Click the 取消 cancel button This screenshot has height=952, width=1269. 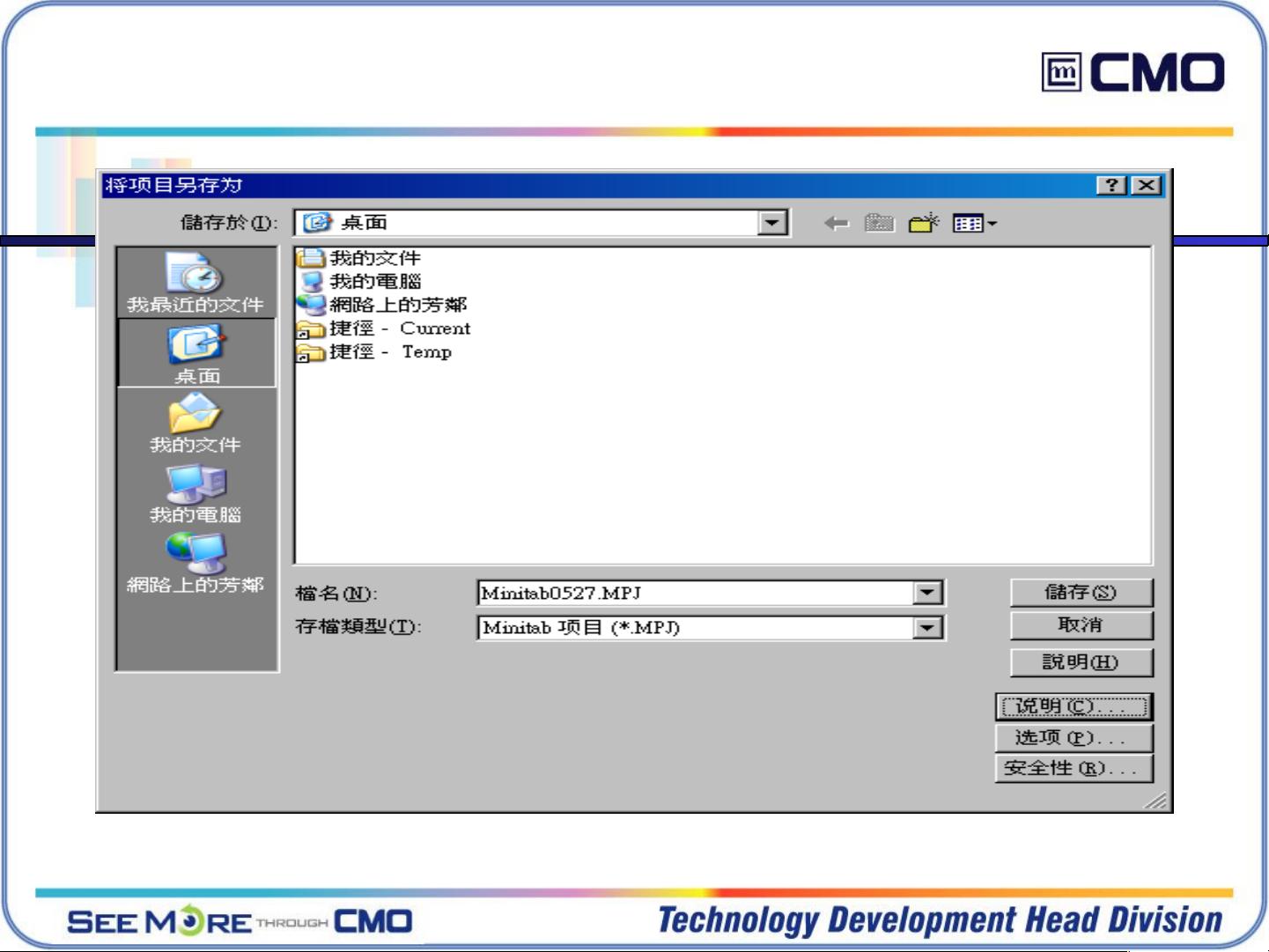[1081, 625]
